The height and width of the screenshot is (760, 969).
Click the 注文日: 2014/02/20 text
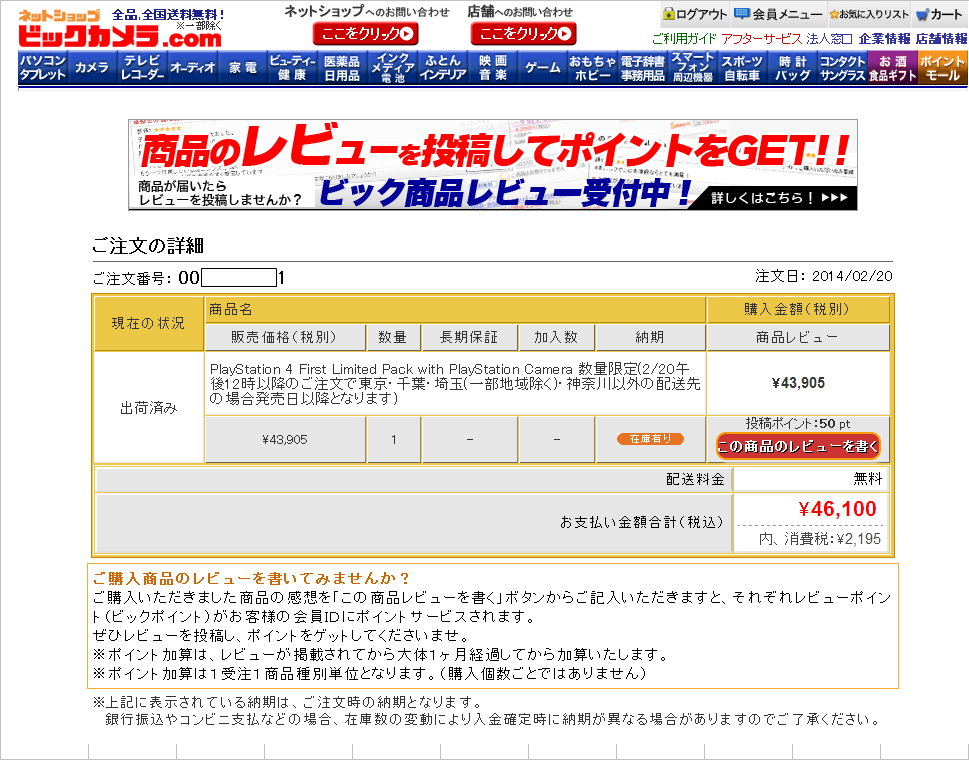pos(823,276)
